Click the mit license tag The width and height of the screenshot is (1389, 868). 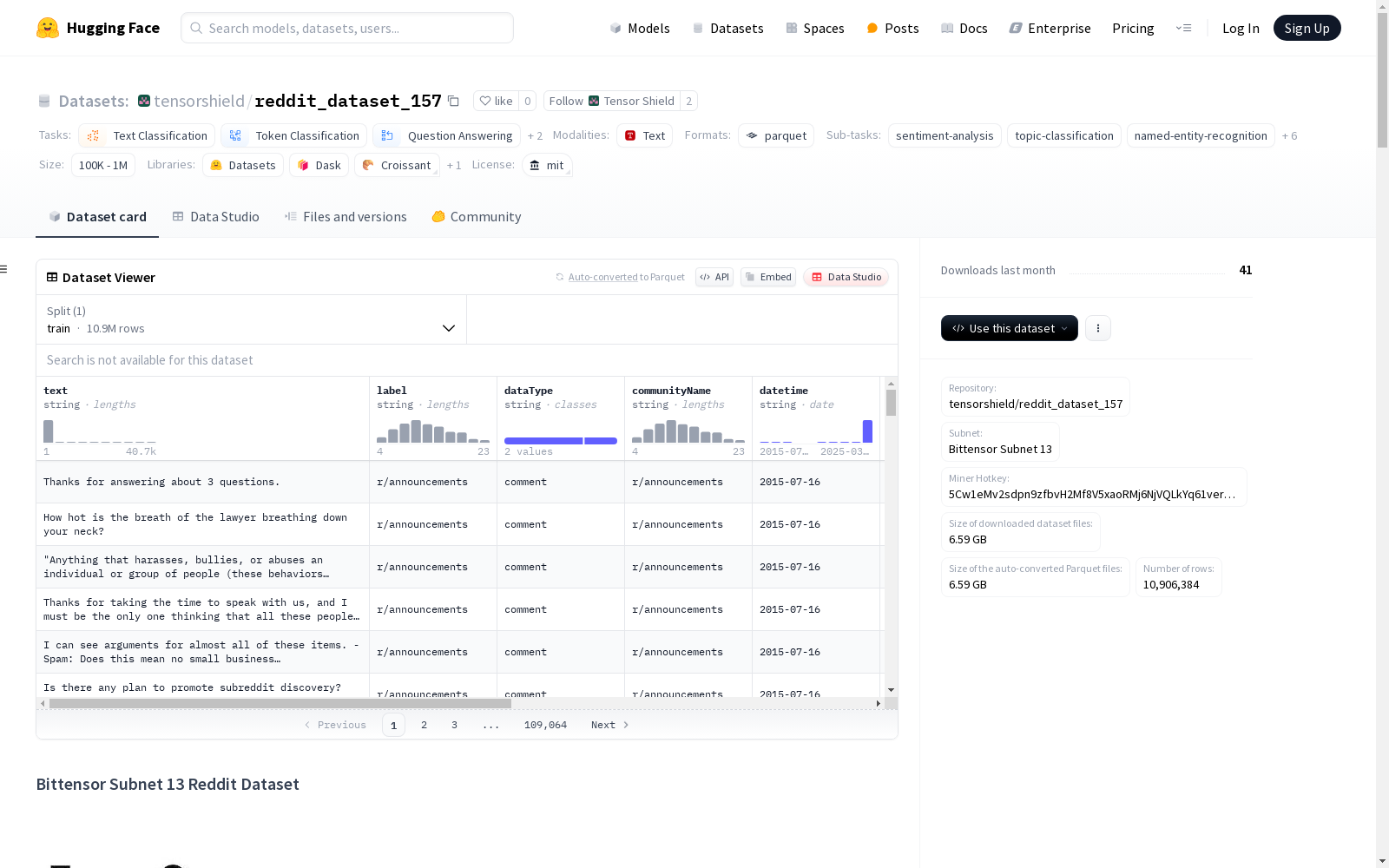(547, 165)
